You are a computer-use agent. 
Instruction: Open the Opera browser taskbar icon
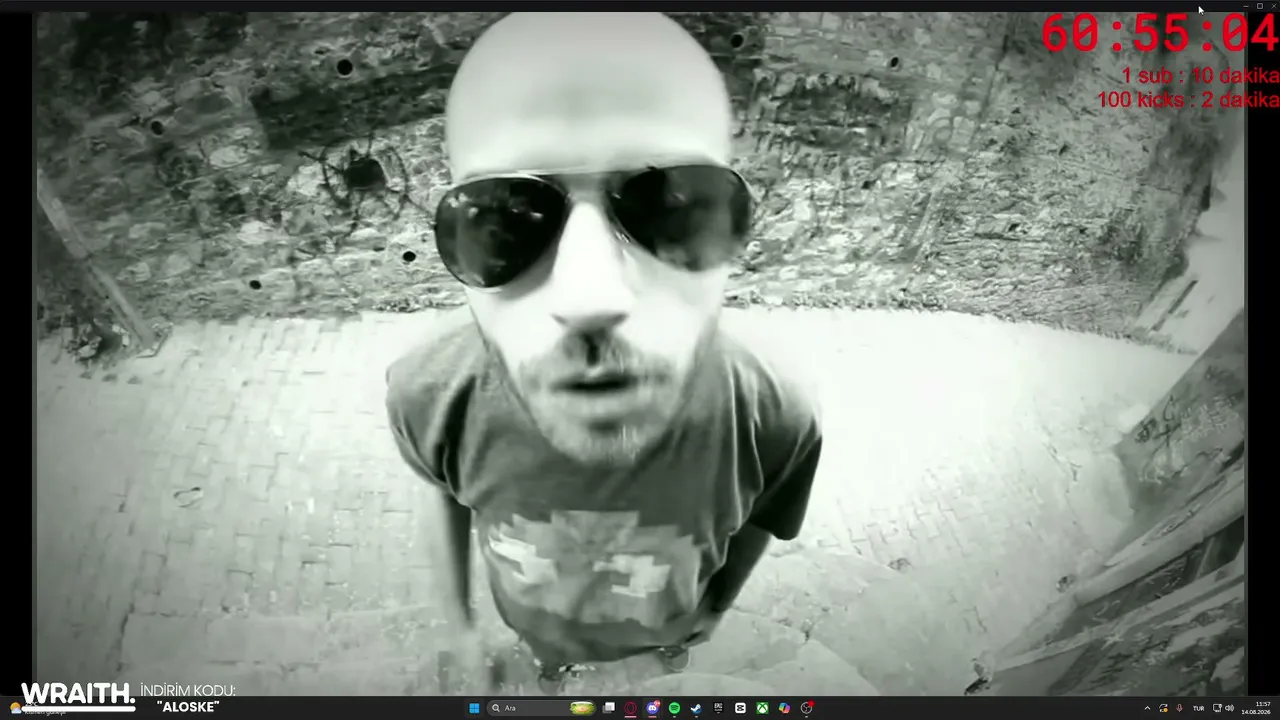point(631,708)
